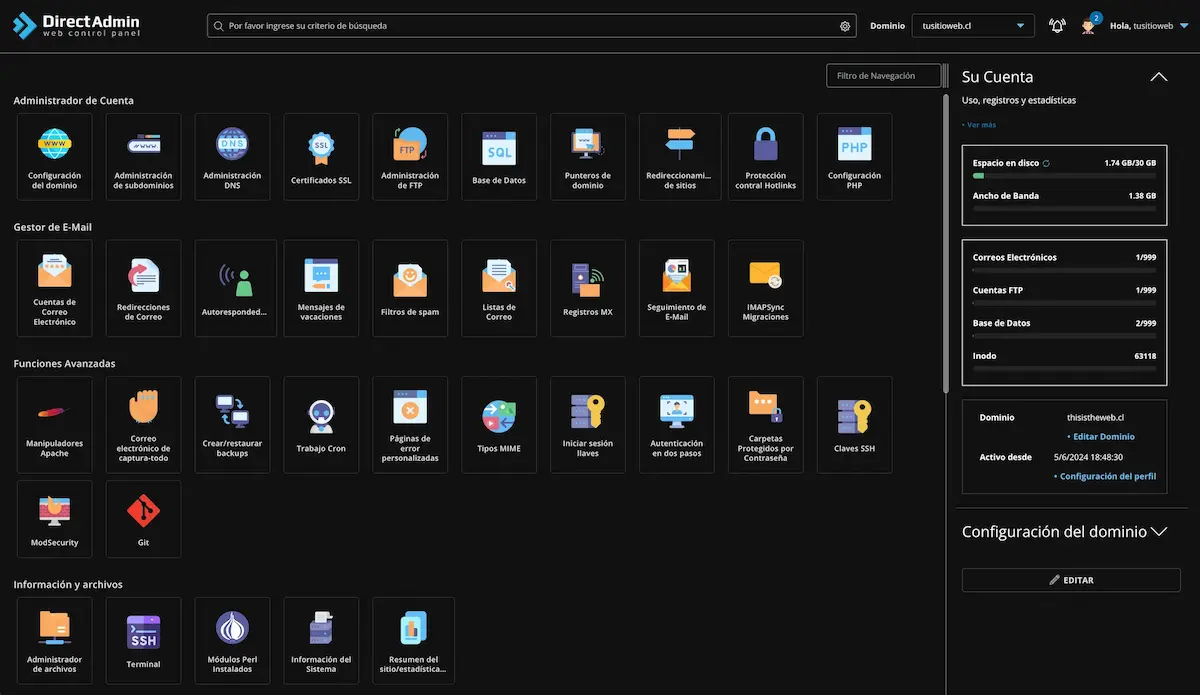Click the Gestor de E-Mail heading
Image resolution: width=1200 pixels, height=695 pixels.
(x=53, y=227)
